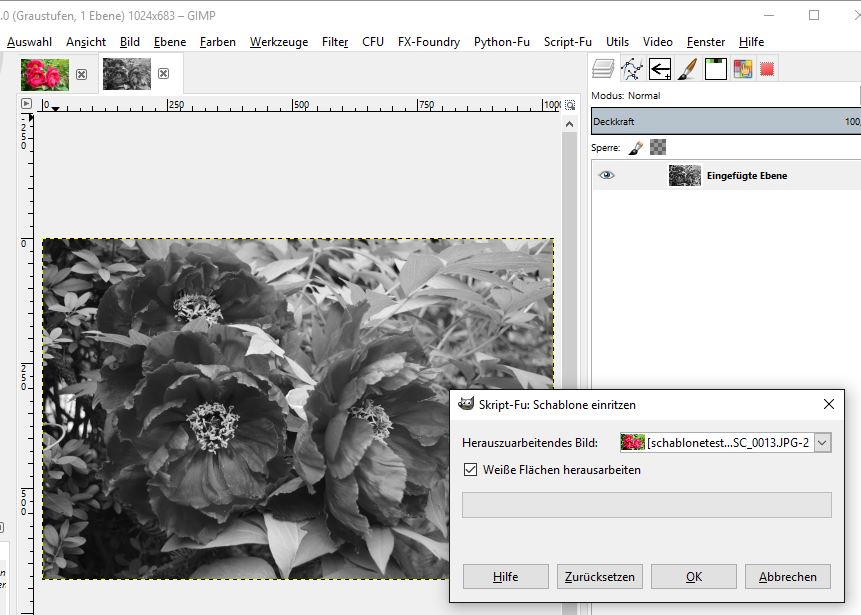Open Herauszuarbeitendes Bild dropdown
861x615 pixels.
pos(822,442)
